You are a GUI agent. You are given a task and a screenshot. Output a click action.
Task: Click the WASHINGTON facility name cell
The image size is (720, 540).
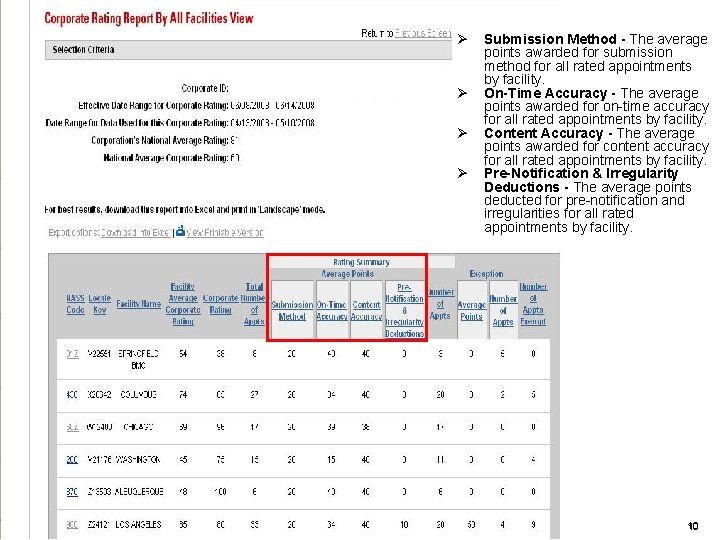pos(138,459)
